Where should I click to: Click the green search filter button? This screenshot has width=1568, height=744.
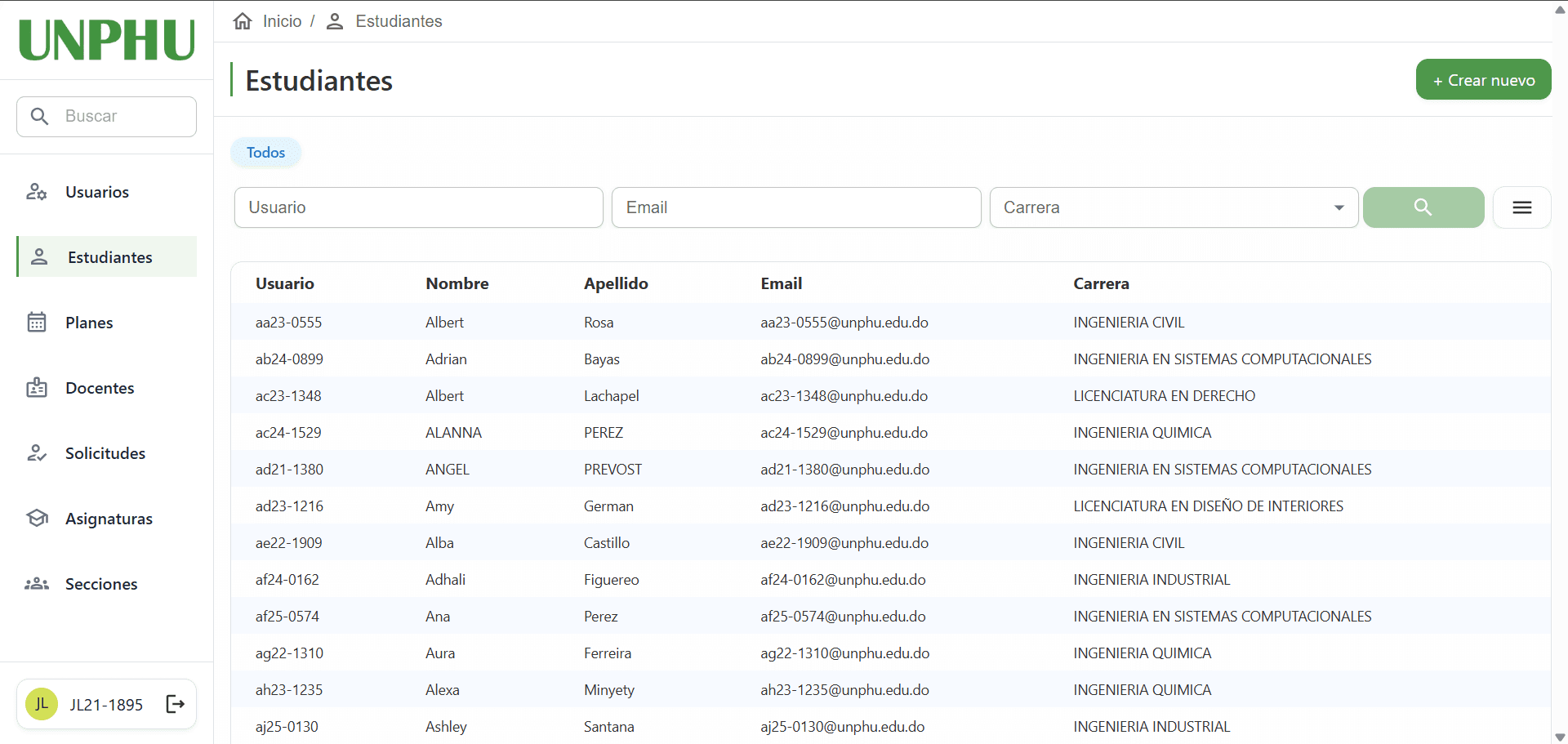pos(1423,207)
